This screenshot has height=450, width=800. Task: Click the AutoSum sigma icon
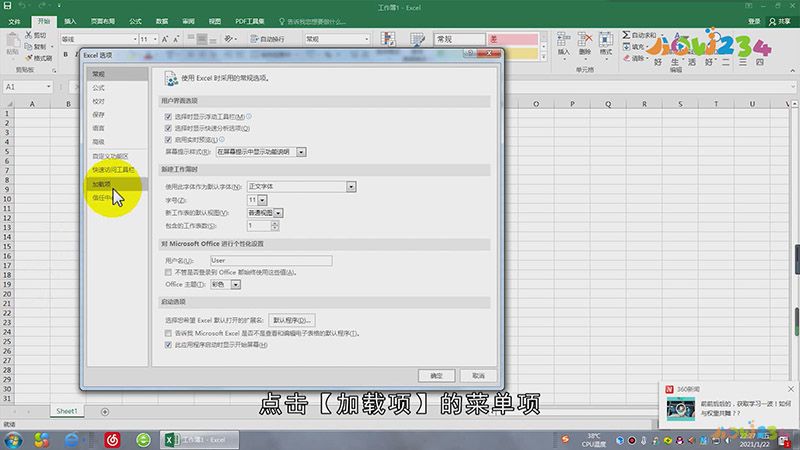627,35
